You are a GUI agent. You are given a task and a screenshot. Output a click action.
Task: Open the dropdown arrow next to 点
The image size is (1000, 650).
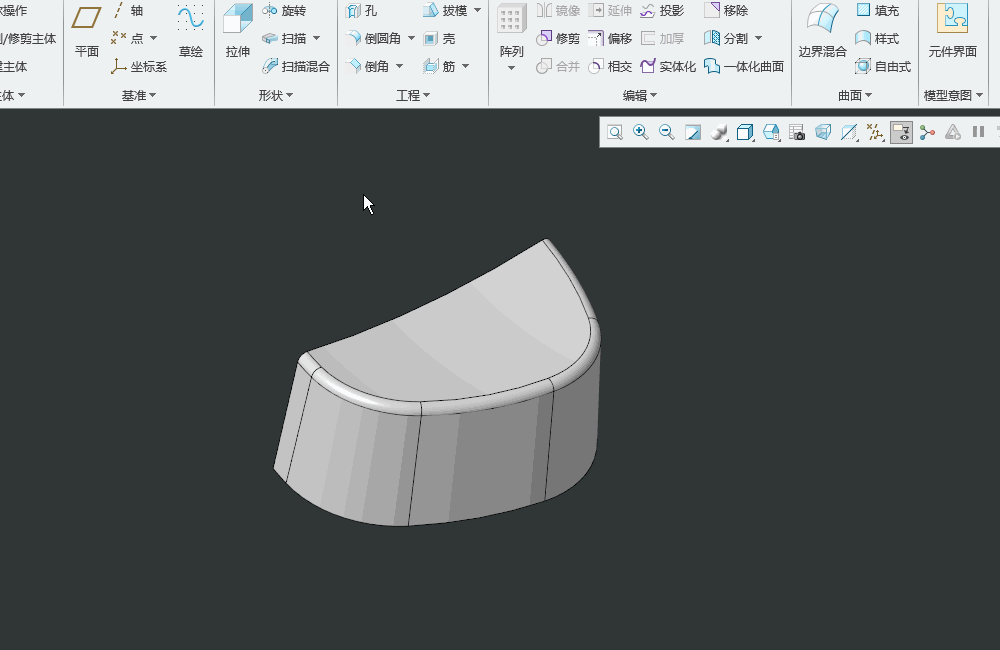(x=154, y=38)
